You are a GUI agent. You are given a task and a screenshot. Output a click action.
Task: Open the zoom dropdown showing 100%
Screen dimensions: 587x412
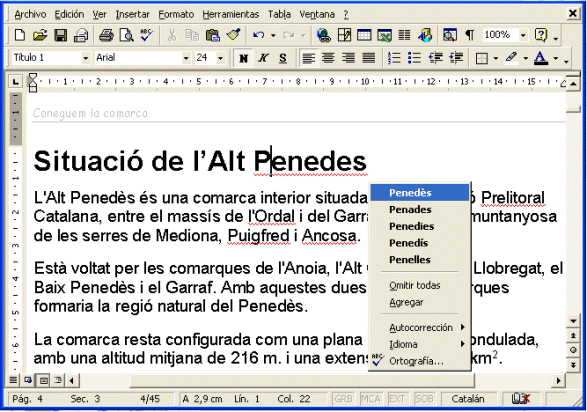(523, 36)
